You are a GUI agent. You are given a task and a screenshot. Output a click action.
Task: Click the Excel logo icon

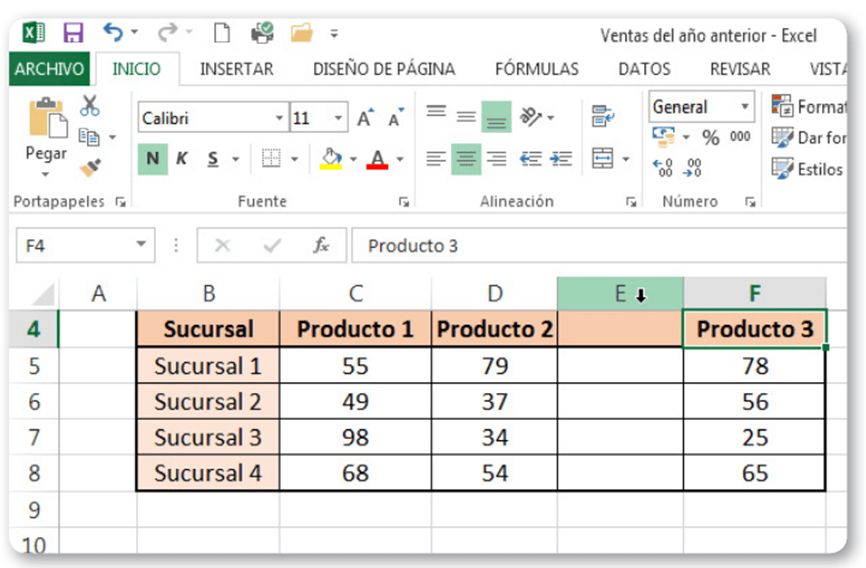click(x=33, y=33)
